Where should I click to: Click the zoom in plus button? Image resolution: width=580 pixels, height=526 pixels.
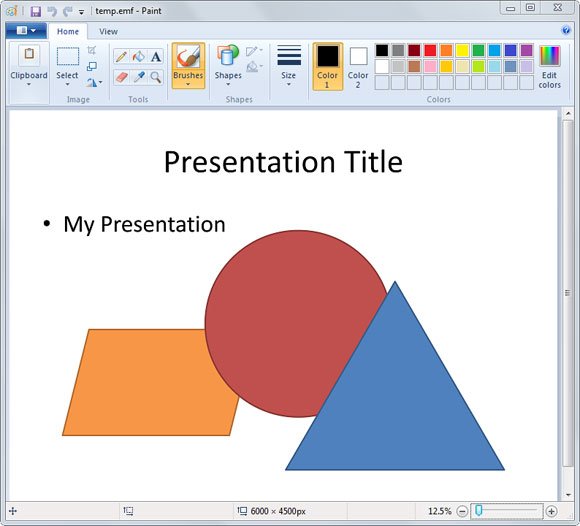click(552, 511)
